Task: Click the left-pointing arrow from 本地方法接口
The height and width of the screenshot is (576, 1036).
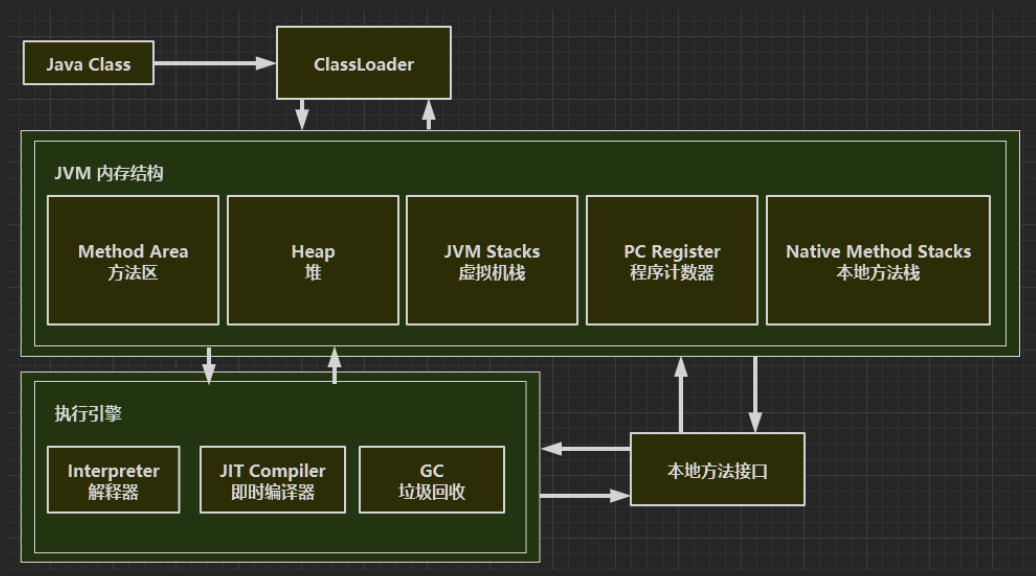Action: point(585,449)
